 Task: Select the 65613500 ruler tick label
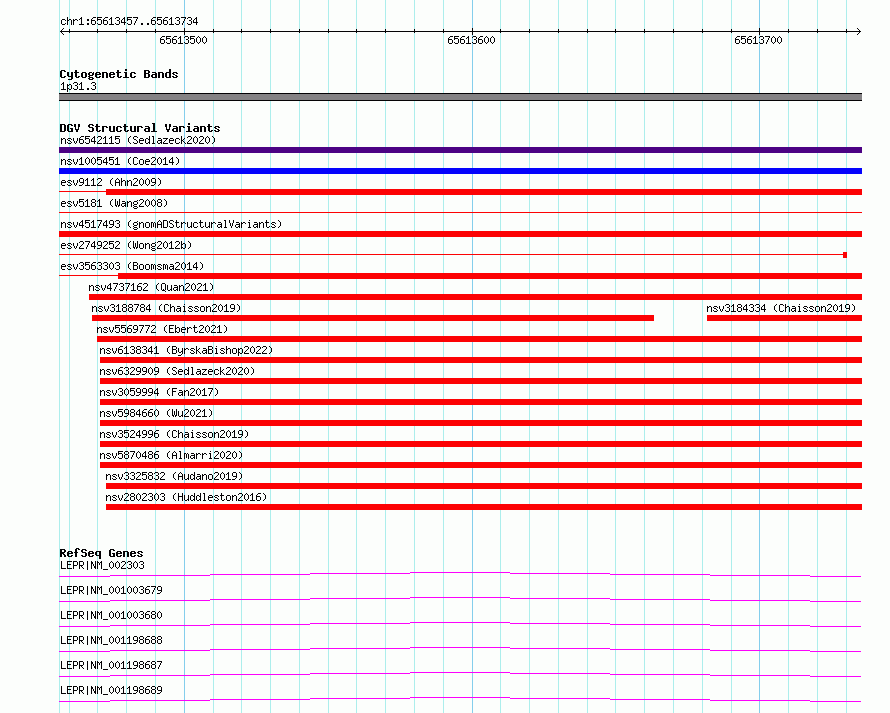tap(183, 40)
